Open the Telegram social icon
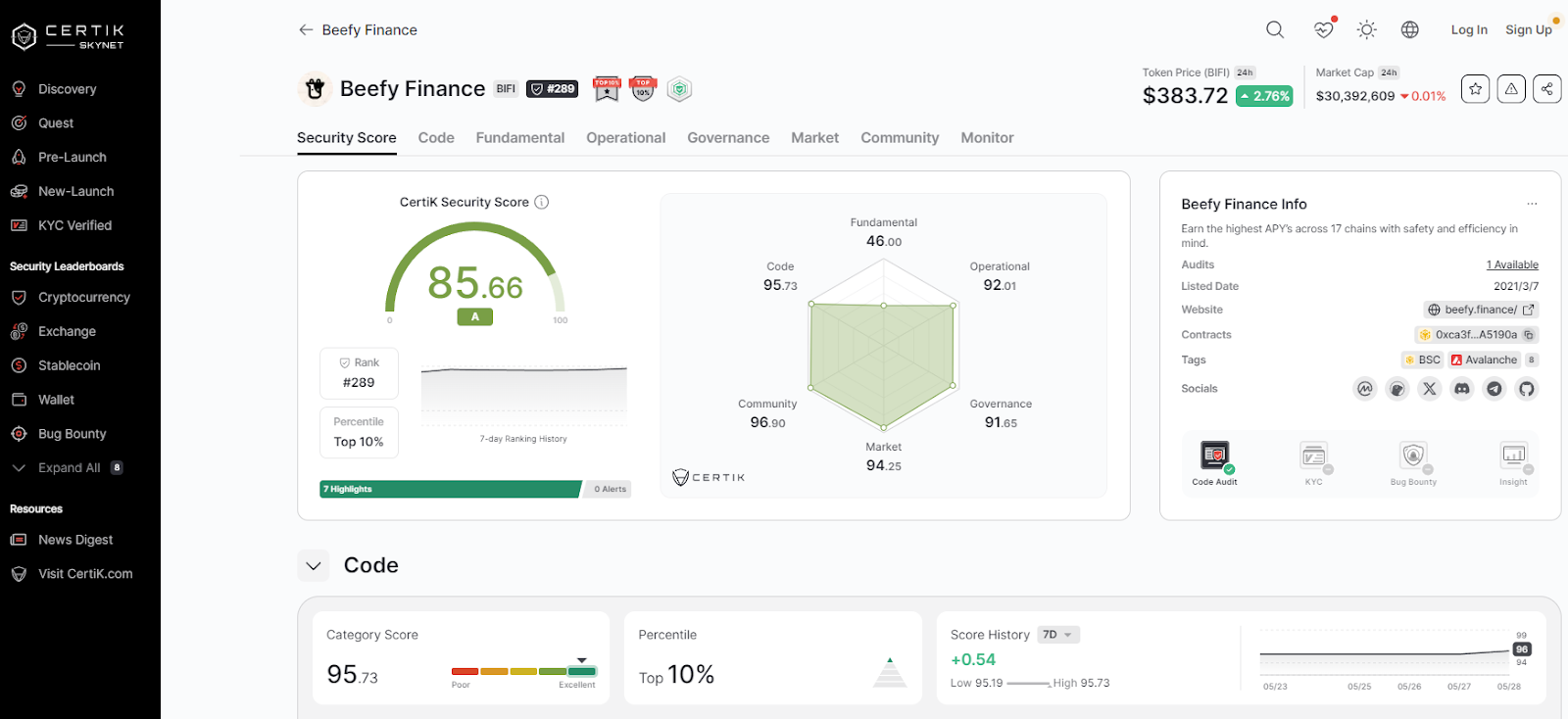Image resolution: width=1568 pixels, height=719 pixels. (x=1494, y=389)
